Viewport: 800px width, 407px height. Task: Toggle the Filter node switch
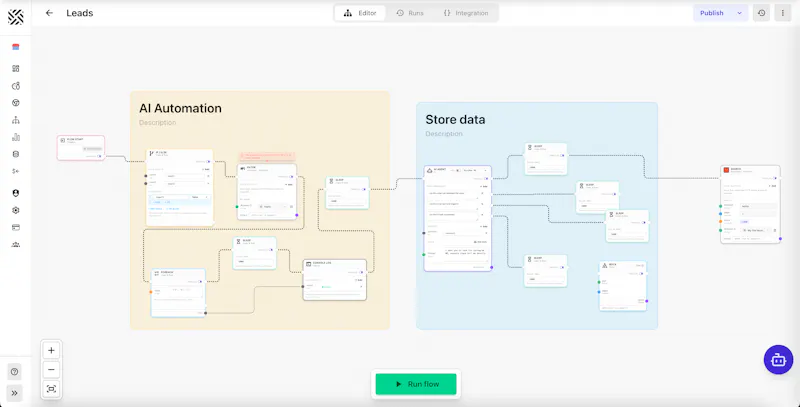(292, 176)
